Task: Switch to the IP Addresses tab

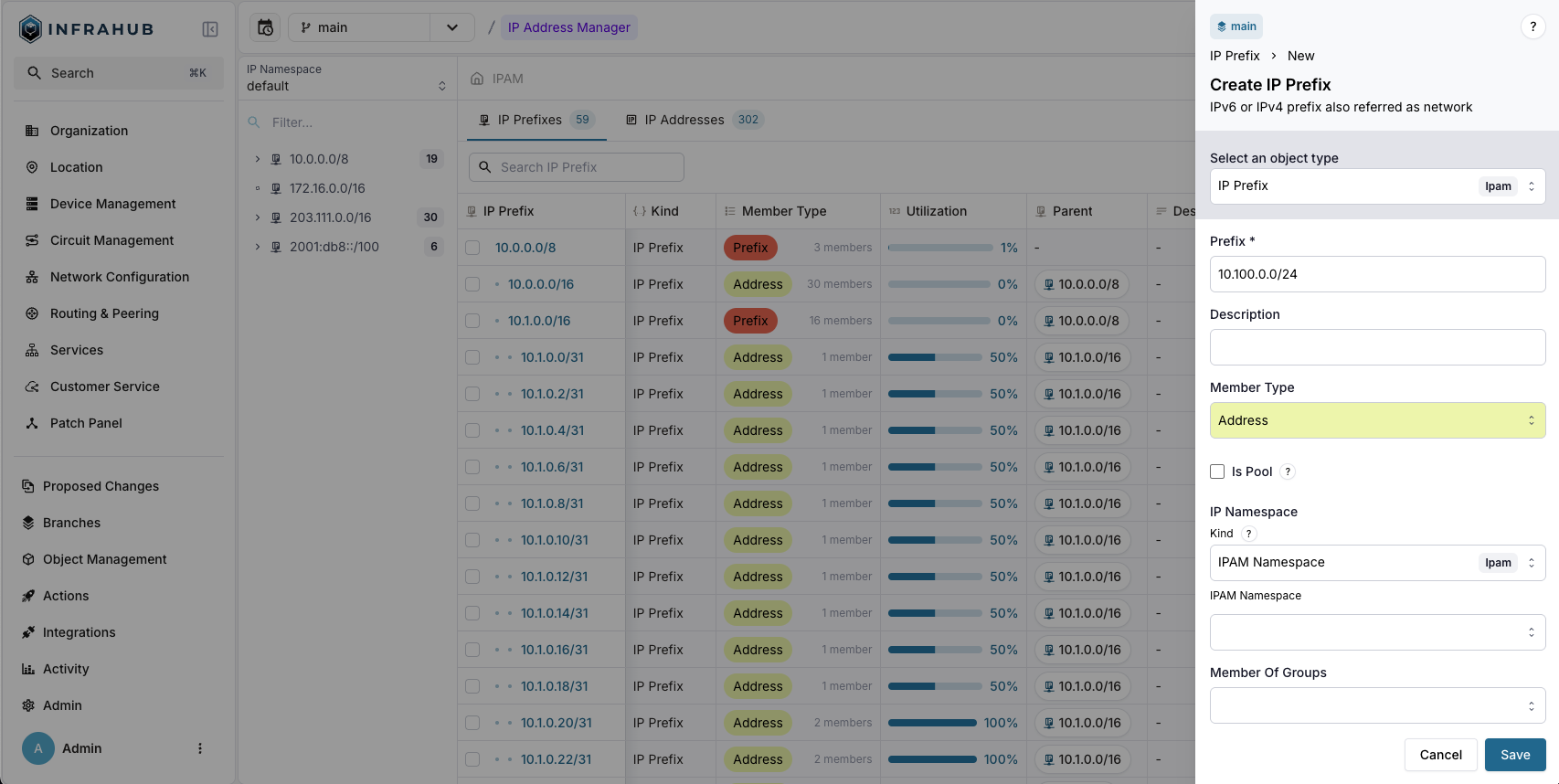Action: tap(684, 120)
